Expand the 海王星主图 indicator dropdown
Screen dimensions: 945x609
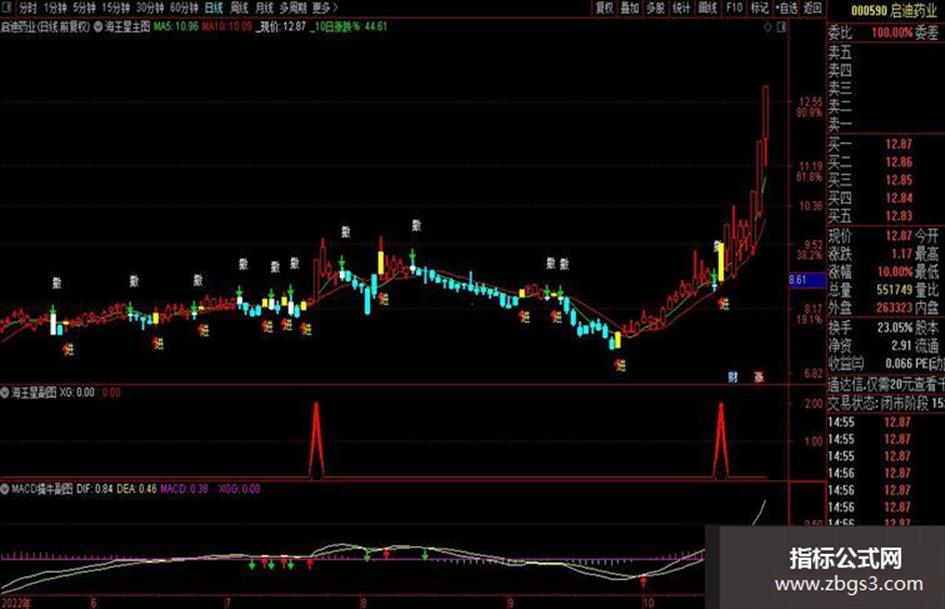tap(98, 27)
